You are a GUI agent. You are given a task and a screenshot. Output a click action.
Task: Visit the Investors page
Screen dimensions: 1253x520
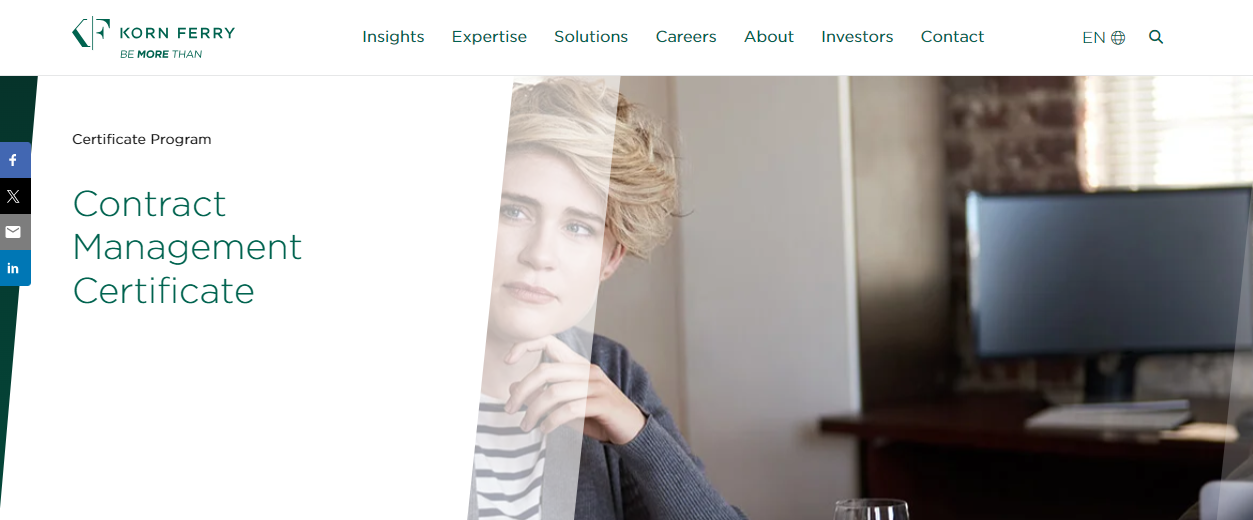[857, 37]
